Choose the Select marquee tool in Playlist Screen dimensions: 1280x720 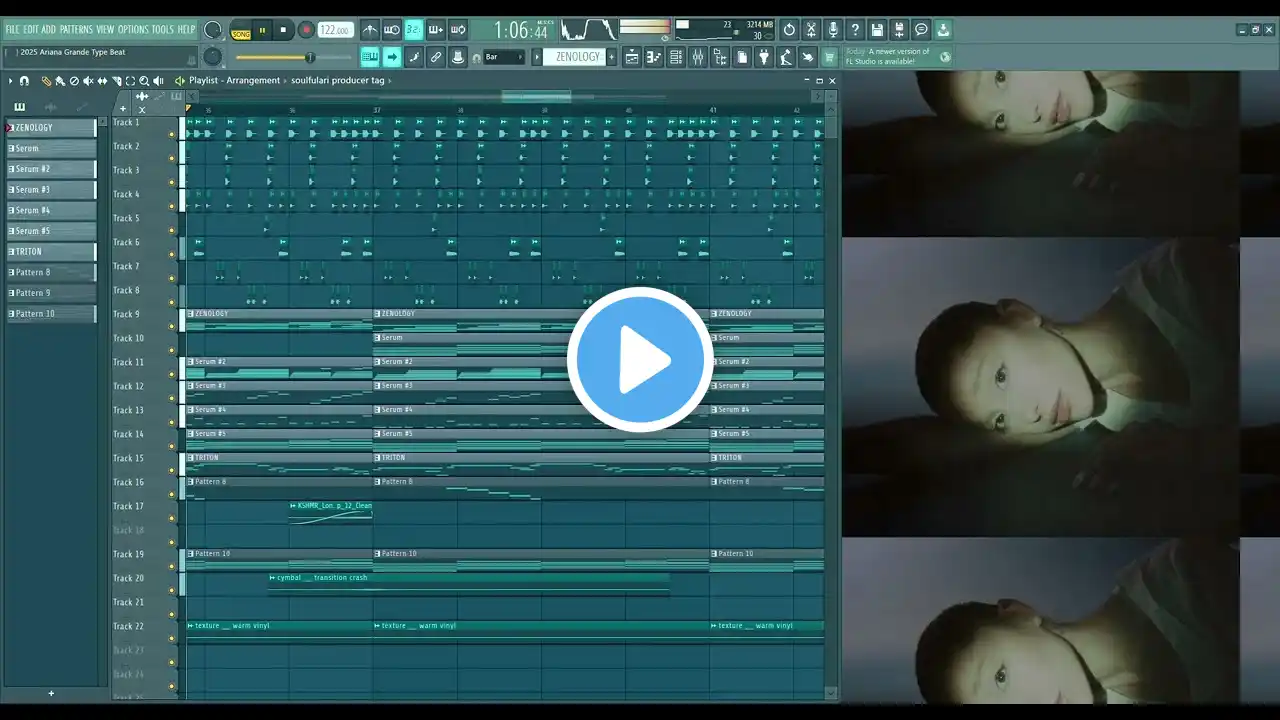coord(130,81)
